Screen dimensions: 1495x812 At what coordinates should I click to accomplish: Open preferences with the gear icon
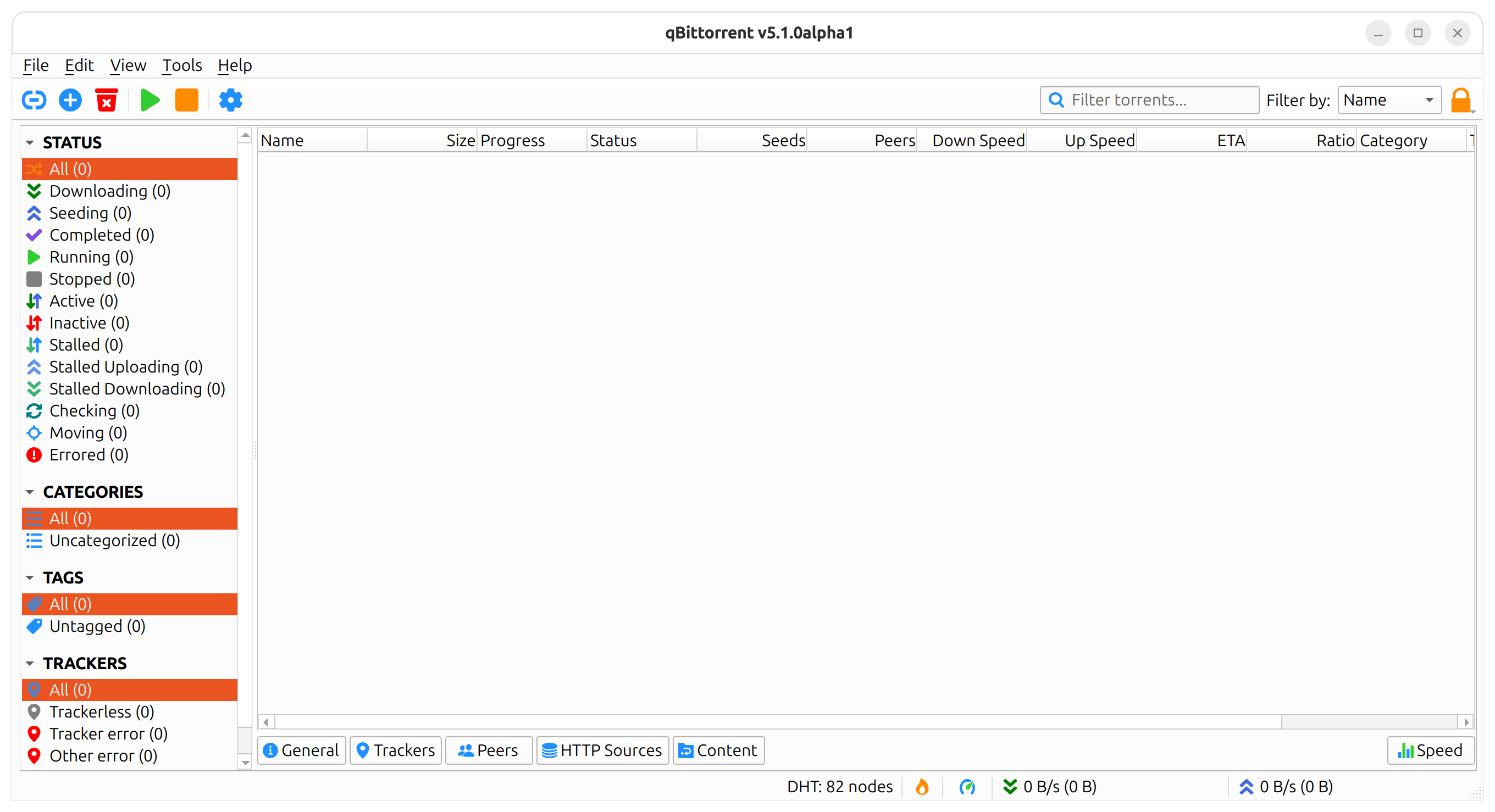230,100
